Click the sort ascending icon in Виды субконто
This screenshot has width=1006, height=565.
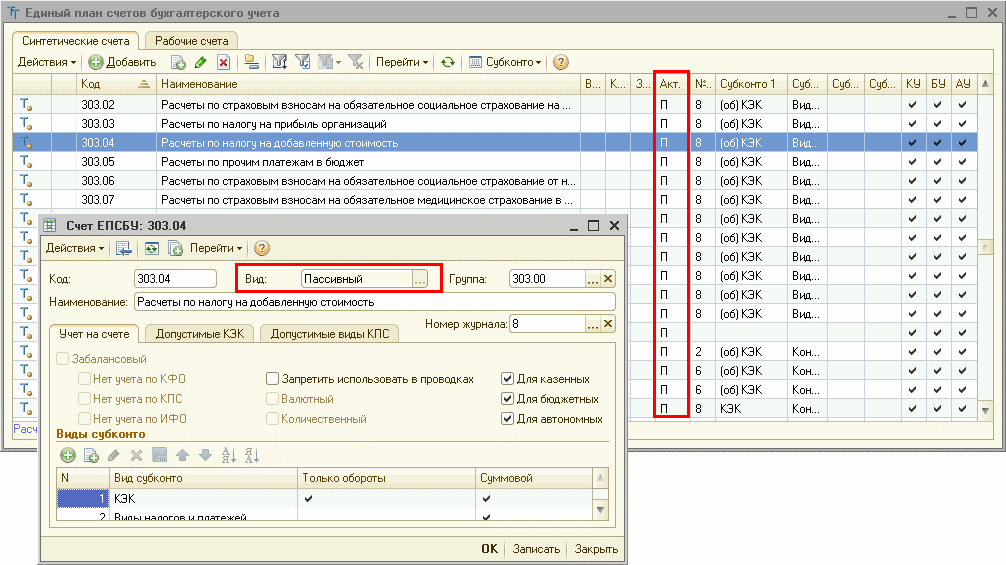pos(228,455)
